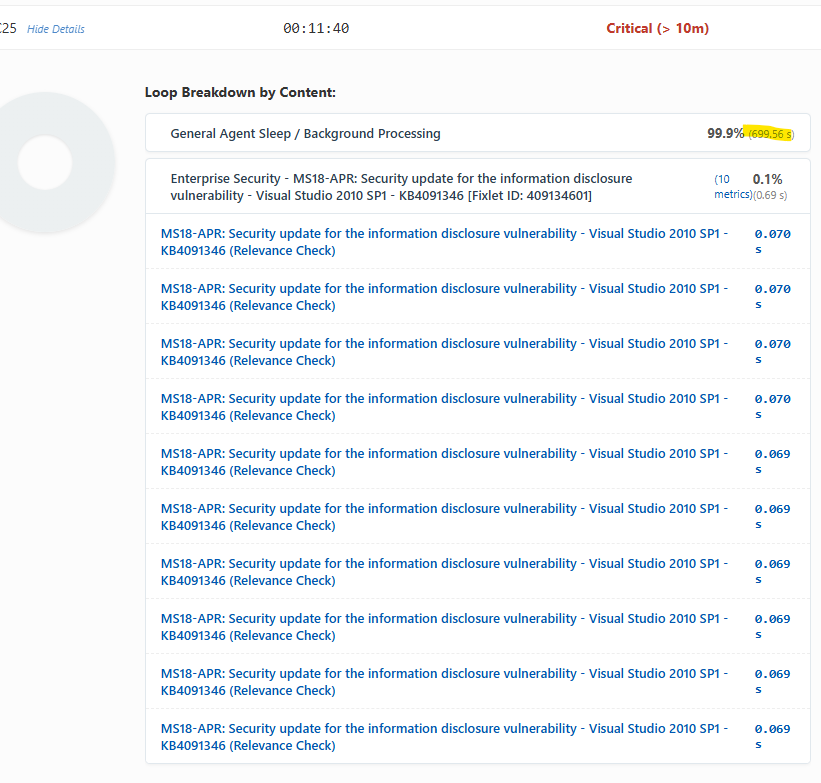Click the Loop Breakdown by Content heading

pos(240,92)
